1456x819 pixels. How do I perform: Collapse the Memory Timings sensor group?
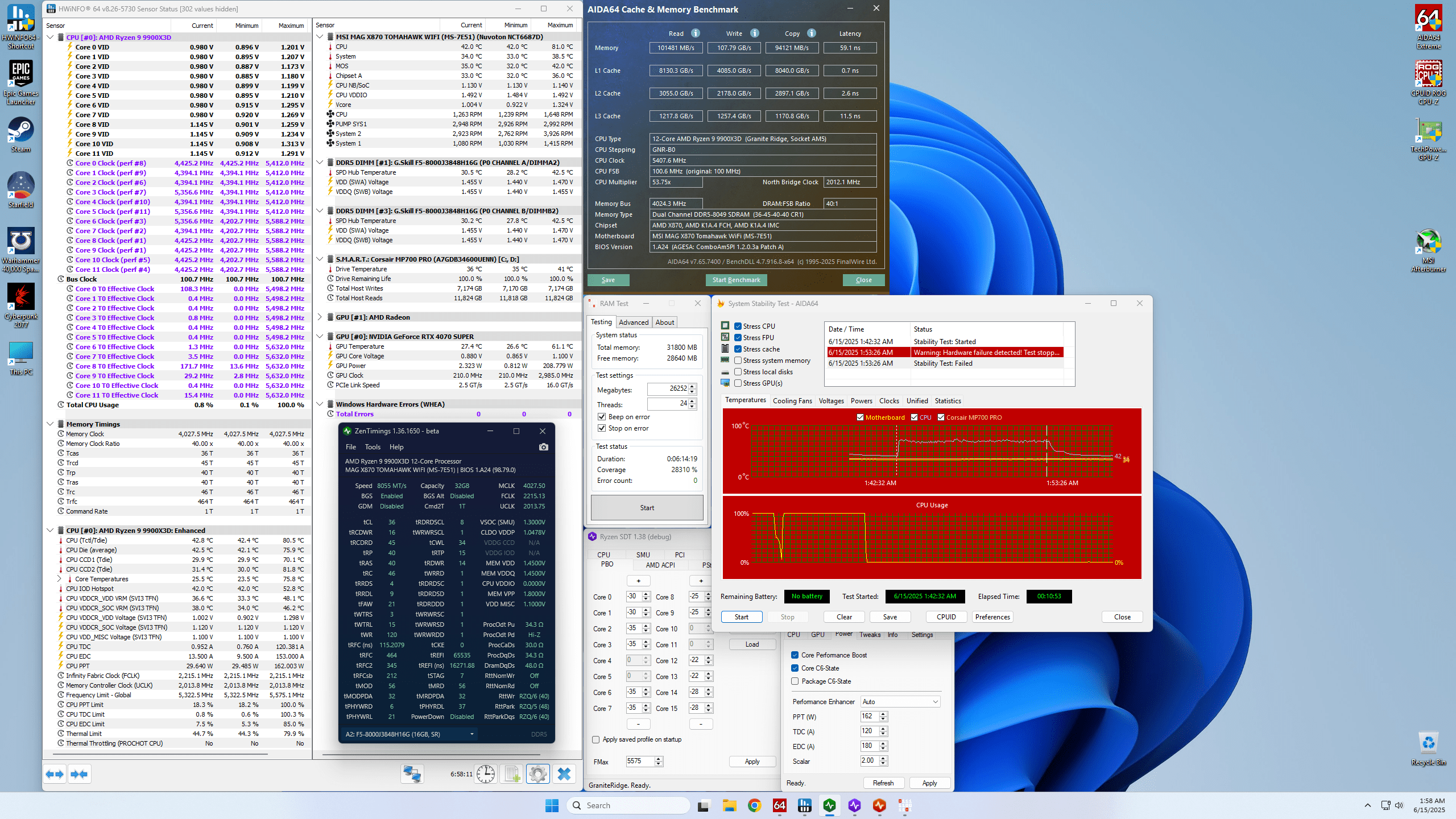(x=50, y=424)
